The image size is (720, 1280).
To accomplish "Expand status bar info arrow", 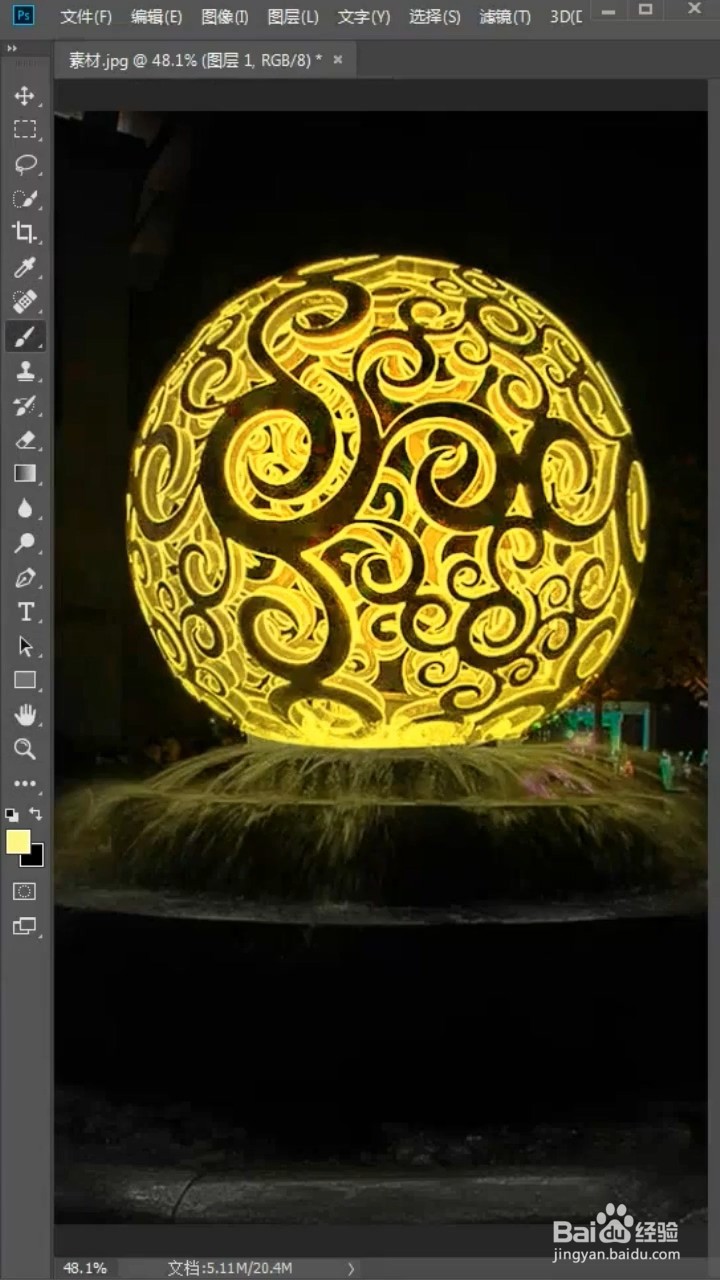I will [x=351, y=1268].
